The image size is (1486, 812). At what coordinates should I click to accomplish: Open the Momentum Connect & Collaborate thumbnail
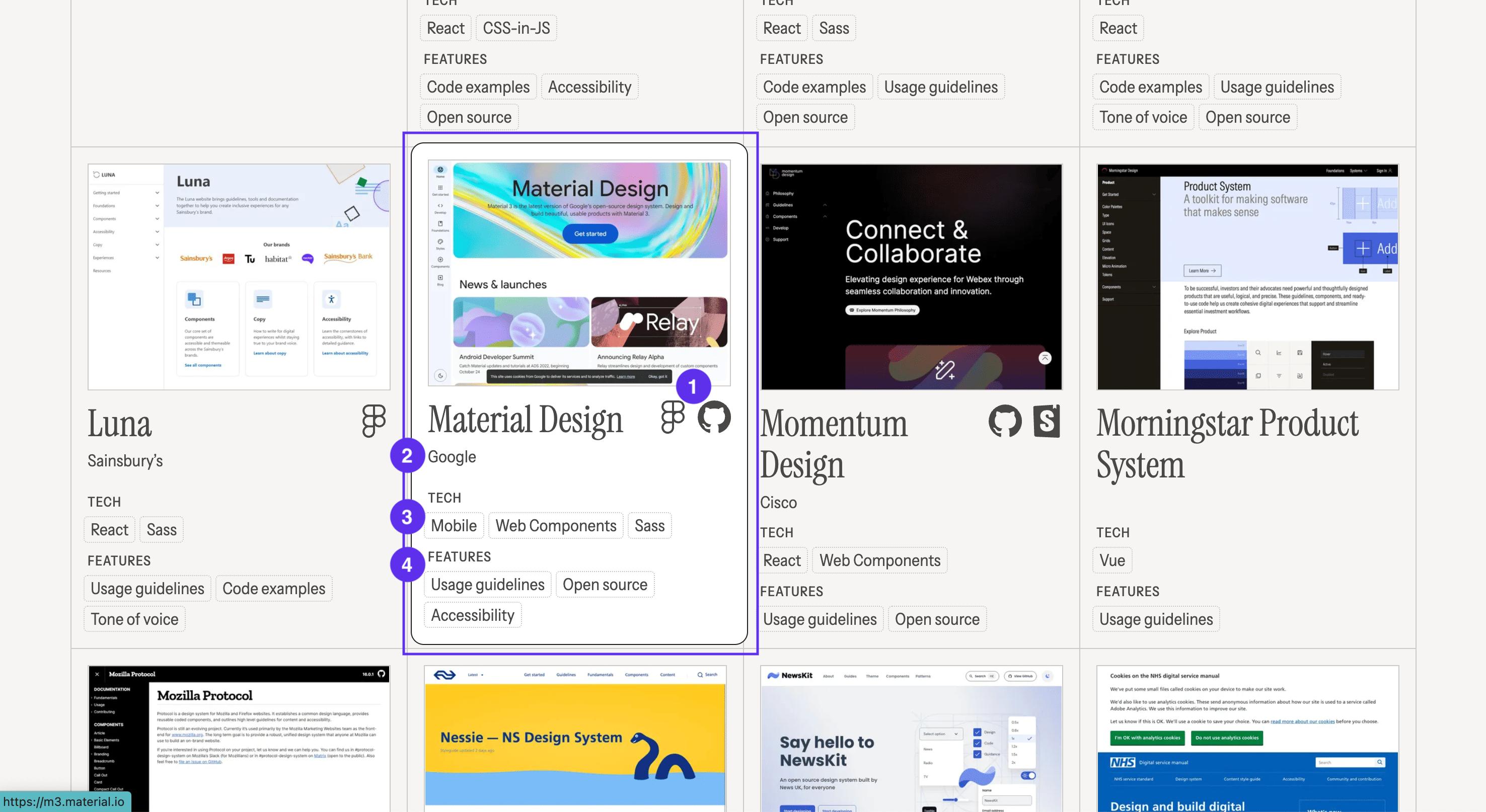click(x=912, y=277)
